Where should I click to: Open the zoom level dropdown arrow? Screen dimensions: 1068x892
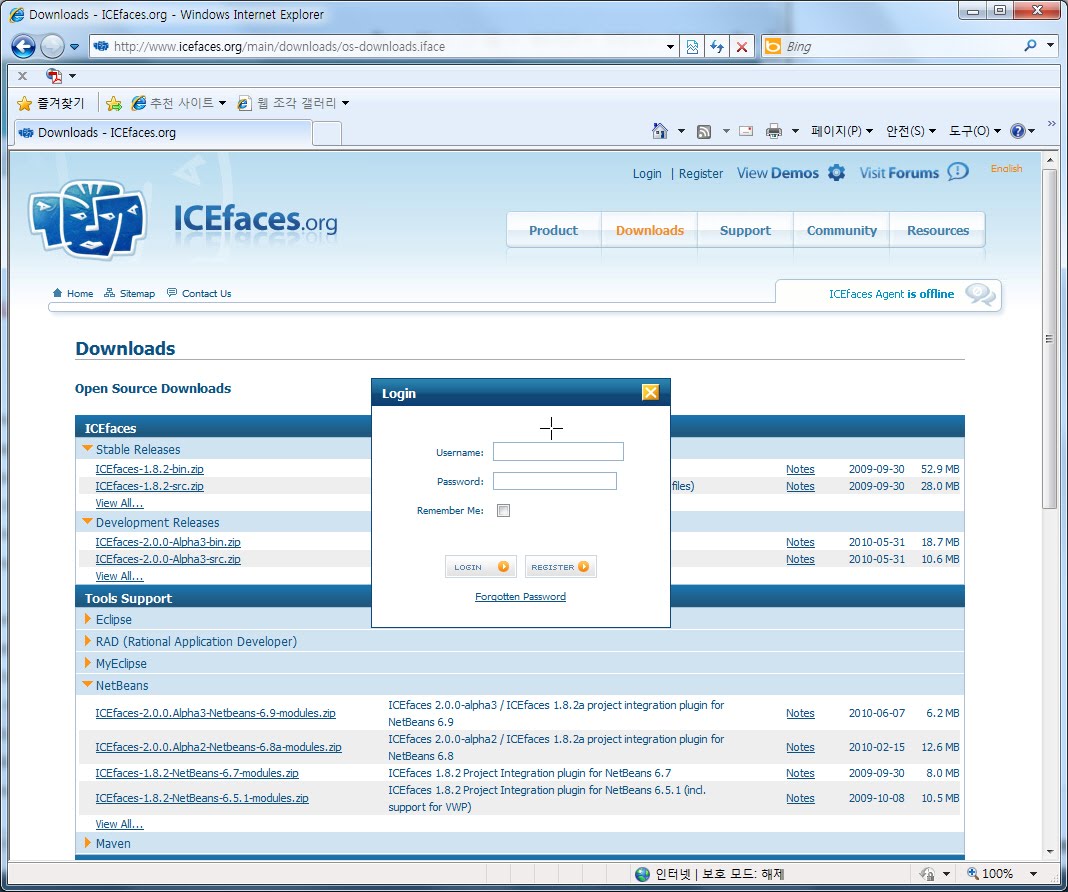(1033, 874)
